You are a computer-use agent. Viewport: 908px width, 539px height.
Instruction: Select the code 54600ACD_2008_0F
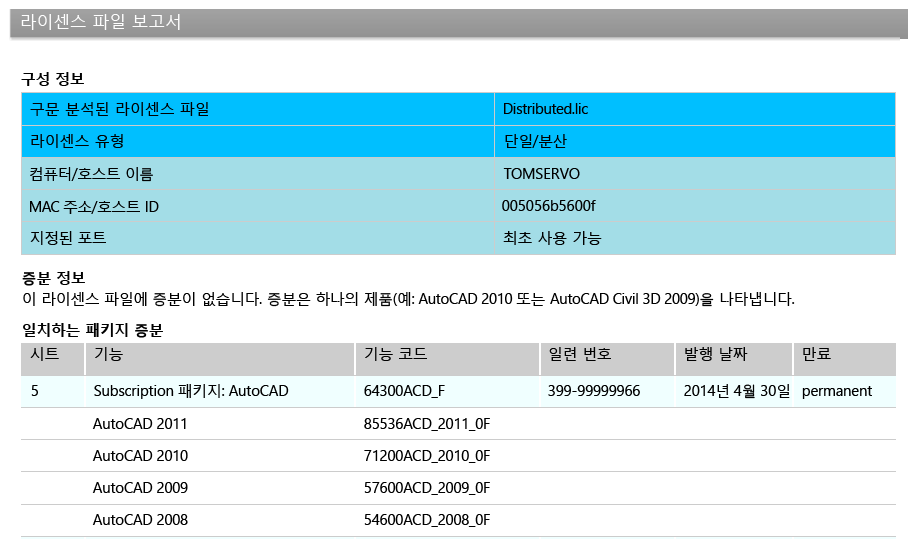427,519
